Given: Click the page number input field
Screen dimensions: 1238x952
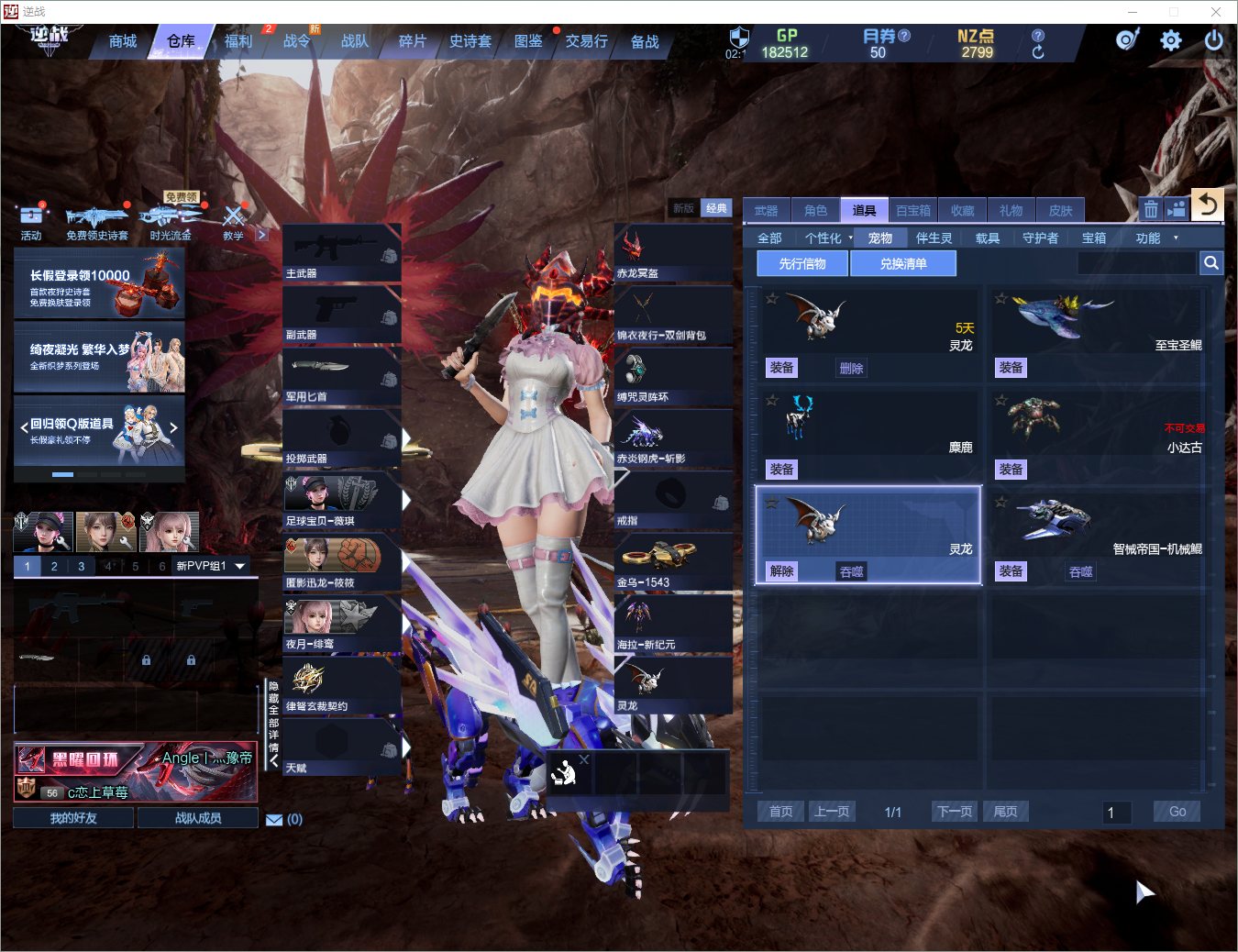Looking at the screenshot, I should click(1117, 812).
